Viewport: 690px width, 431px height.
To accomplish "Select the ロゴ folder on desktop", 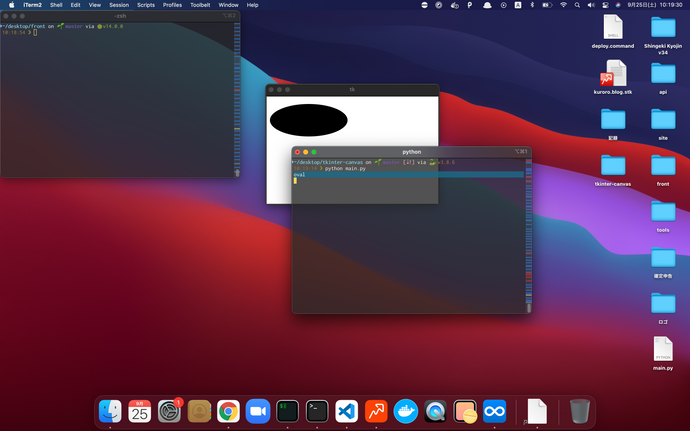I will tap(663, 308).
